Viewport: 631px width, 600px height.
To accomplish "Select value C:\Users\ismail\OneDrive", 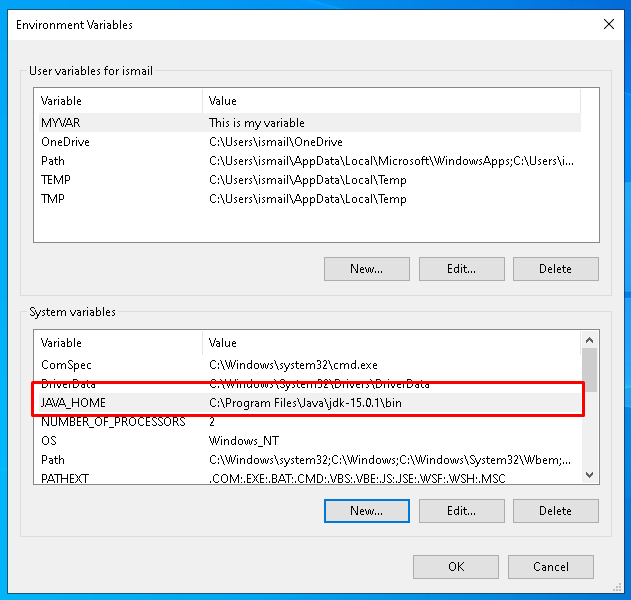I will 276,142.
